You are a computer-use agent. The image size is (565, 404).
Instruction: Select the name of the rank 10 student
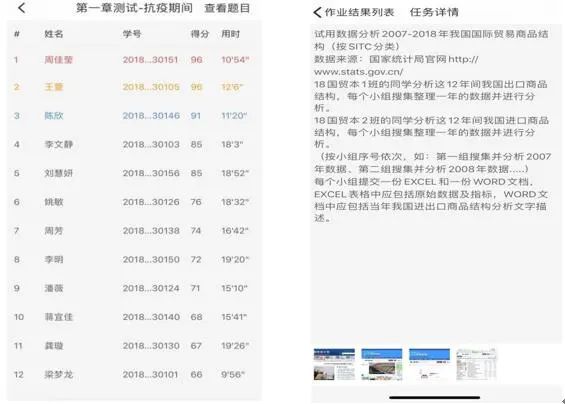pyautogui.click(x=59, y=317)
